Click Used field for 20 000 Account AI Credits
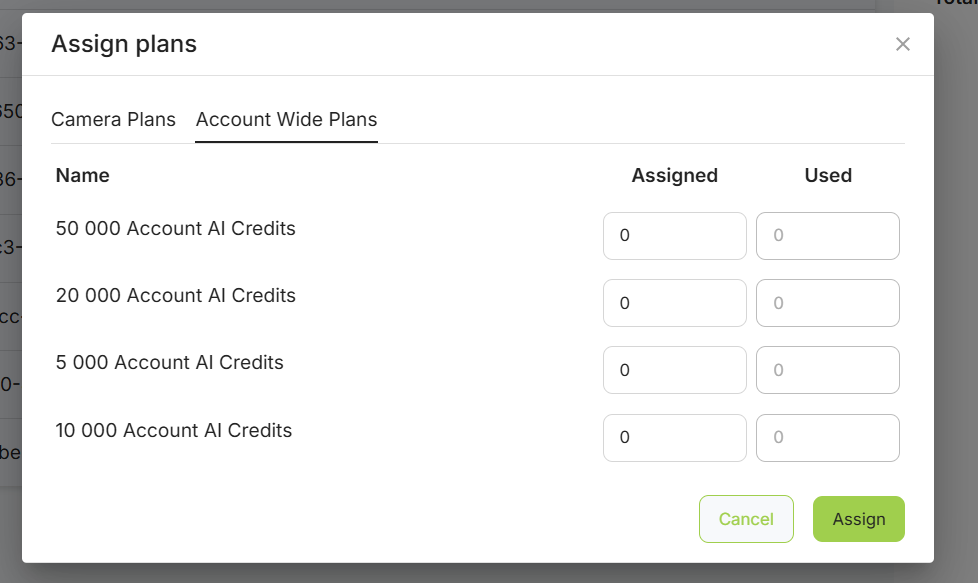Image resolution: width=978 pixels, height=583 pixels. 827,303
